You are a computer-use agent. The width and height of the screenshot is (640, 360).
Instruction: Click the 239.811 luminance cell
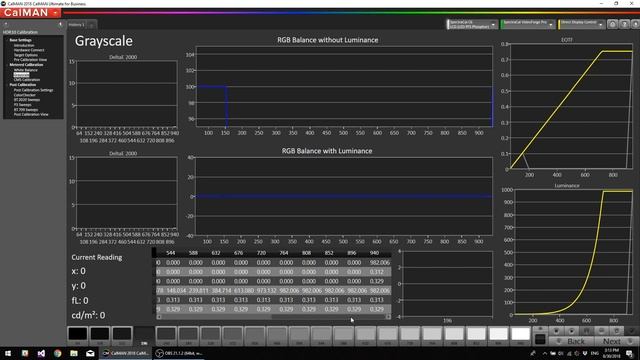(x=198, y=291)
